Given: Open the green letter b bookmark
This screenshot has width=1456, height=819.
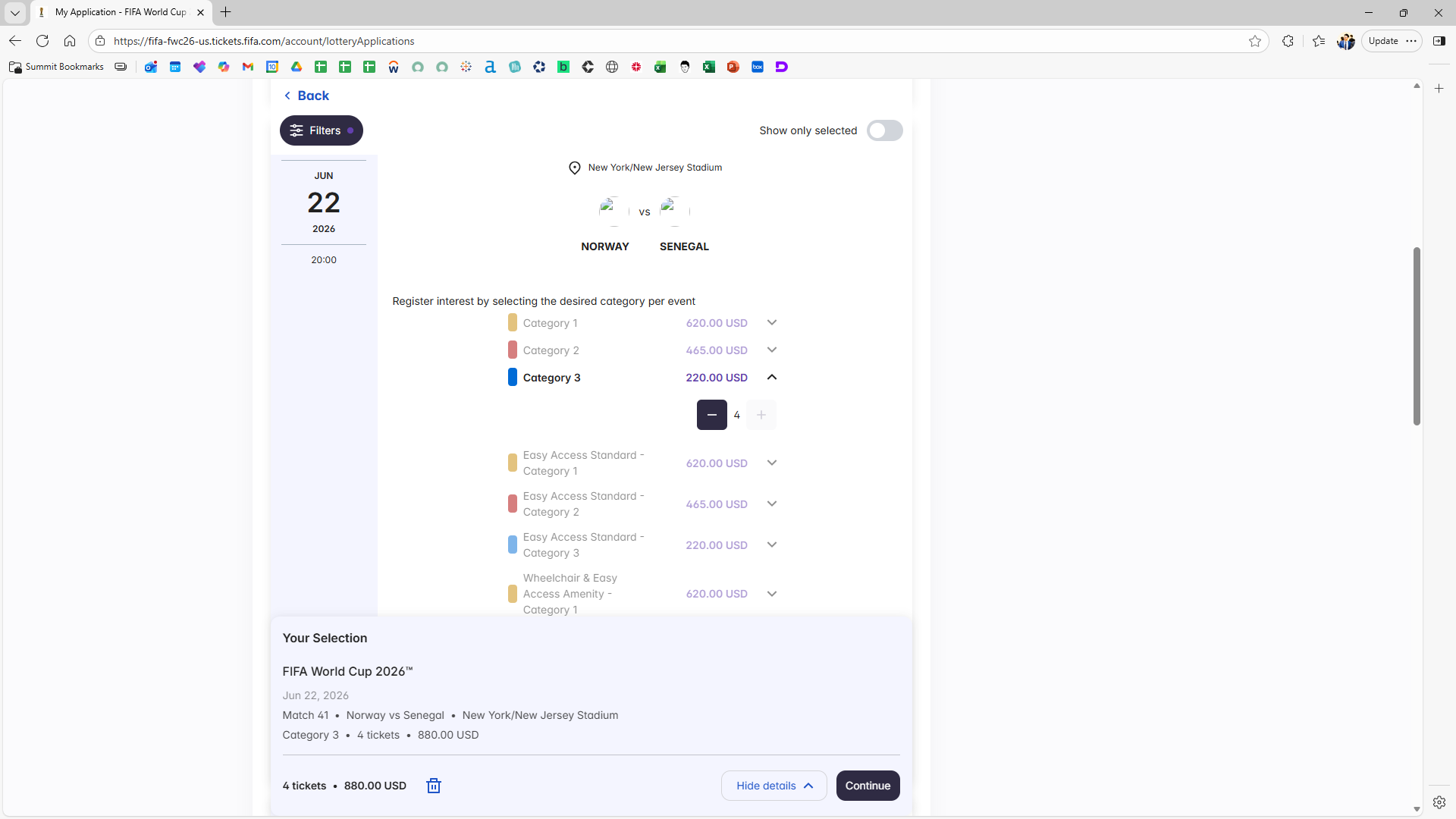Looking at the screenshot, I should point(563,67).
